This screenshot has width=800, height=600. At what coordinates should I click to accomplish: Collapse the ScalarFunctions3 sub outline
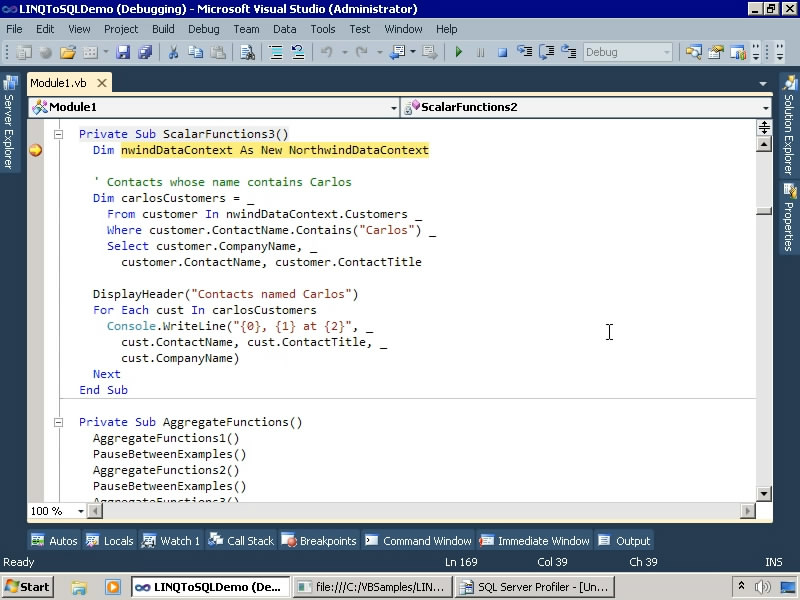pos(59,134)
